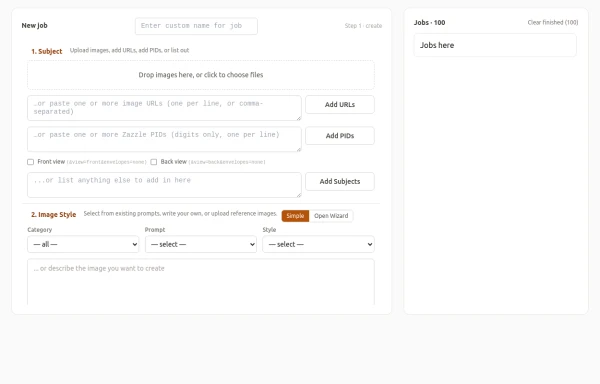Click the 2. Image Style heading

pyautogui.click(x=54, y=215)
